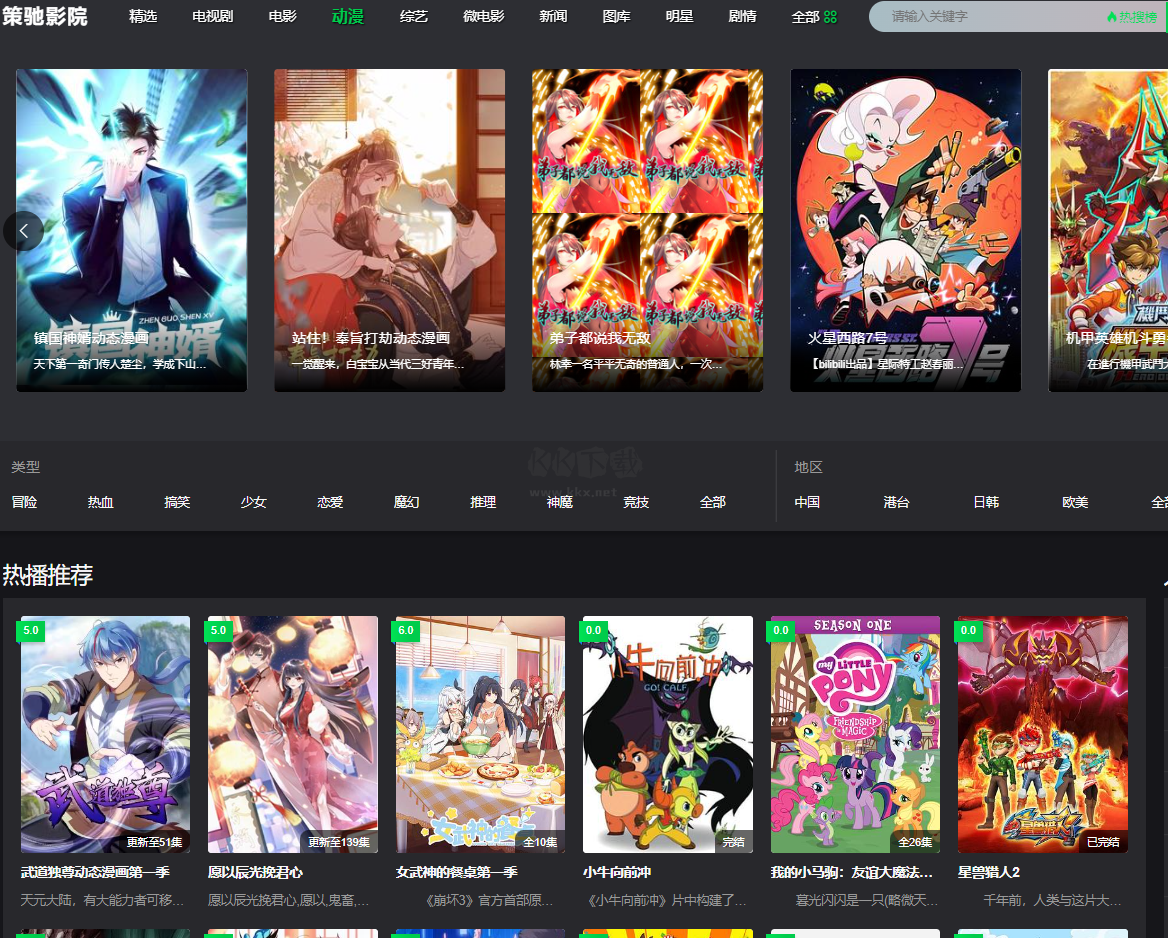
Task: Open the 站住！奉旨打劫动态漫画 banner poster
Action: (390, 230)
